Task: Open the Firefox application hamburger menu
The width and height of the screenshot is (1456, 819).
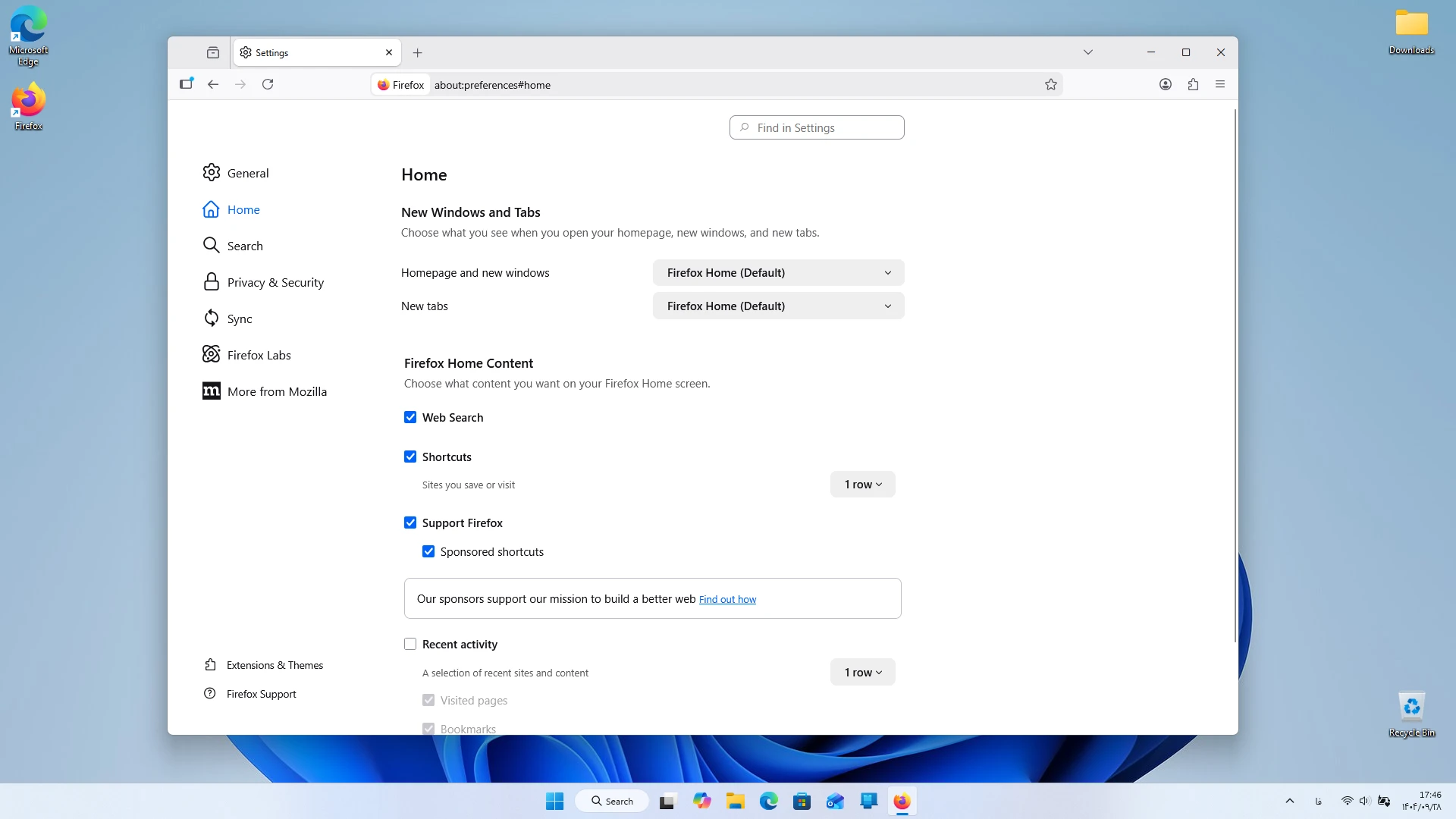Action: pos(1220,84)
